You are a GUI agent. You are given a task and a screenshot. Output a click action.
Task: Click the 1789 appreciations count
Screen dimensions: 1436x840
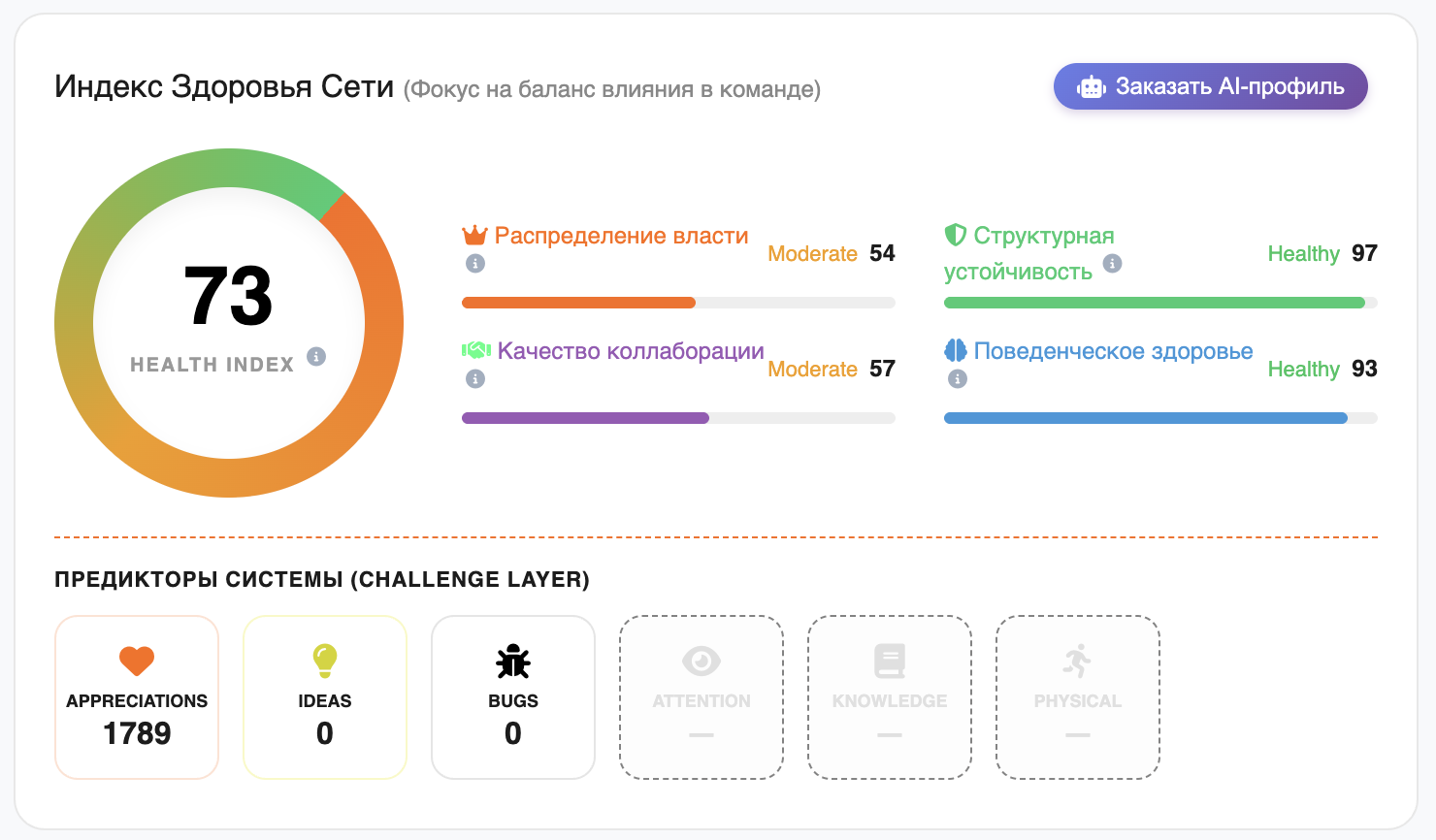(137, 733)
